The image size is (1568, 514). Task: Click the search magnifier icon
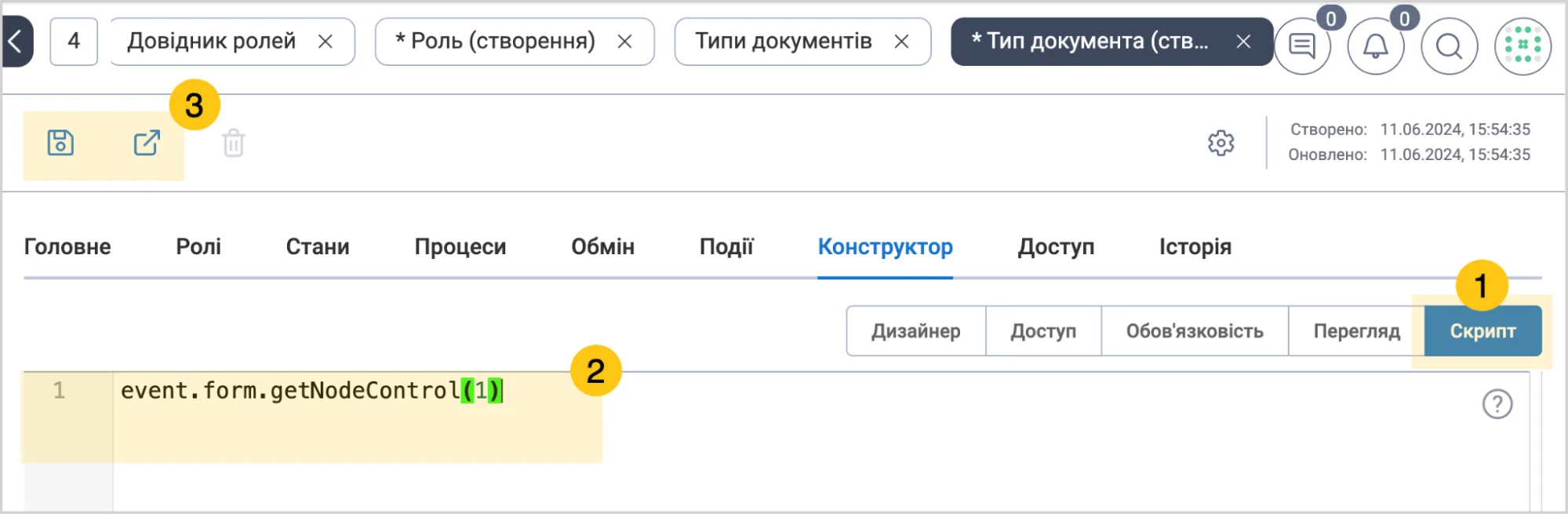[x=1449, y=46]
